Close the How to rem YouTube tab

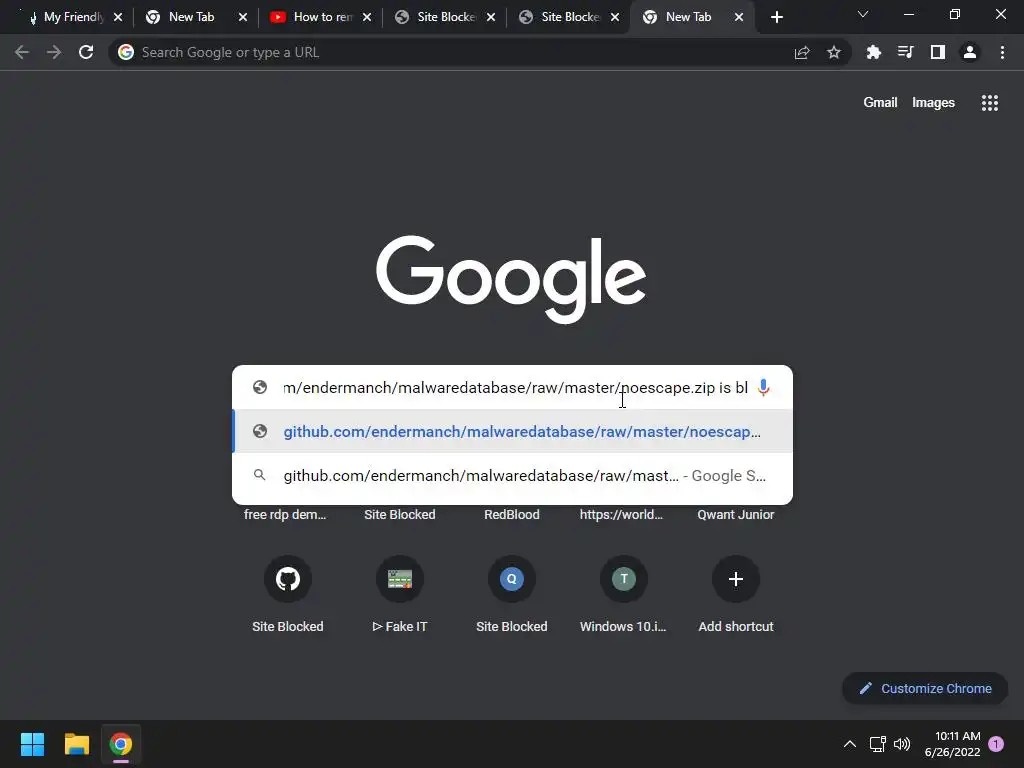coord(367,17)
